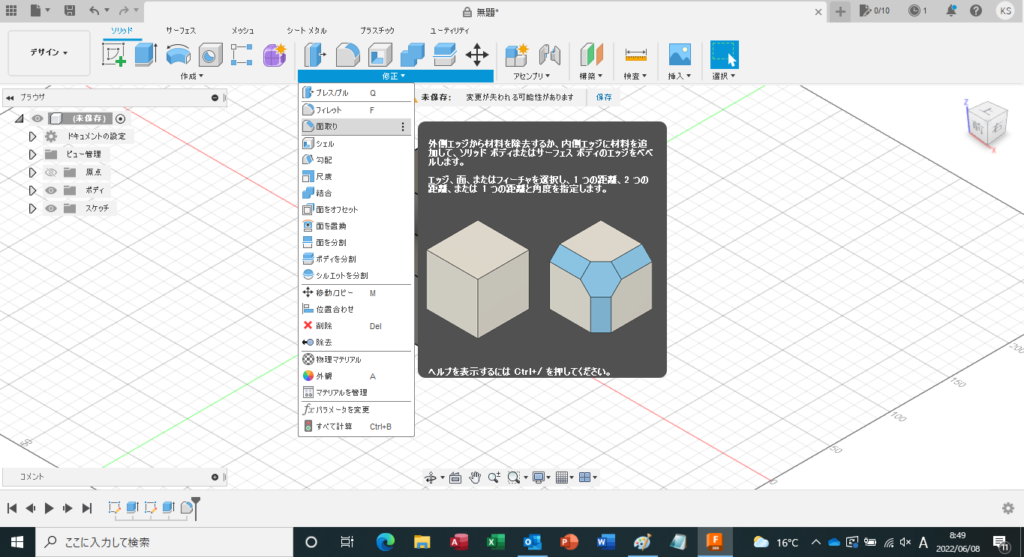Choose パラメータを変更 menu entry

(x=355, y=409)
